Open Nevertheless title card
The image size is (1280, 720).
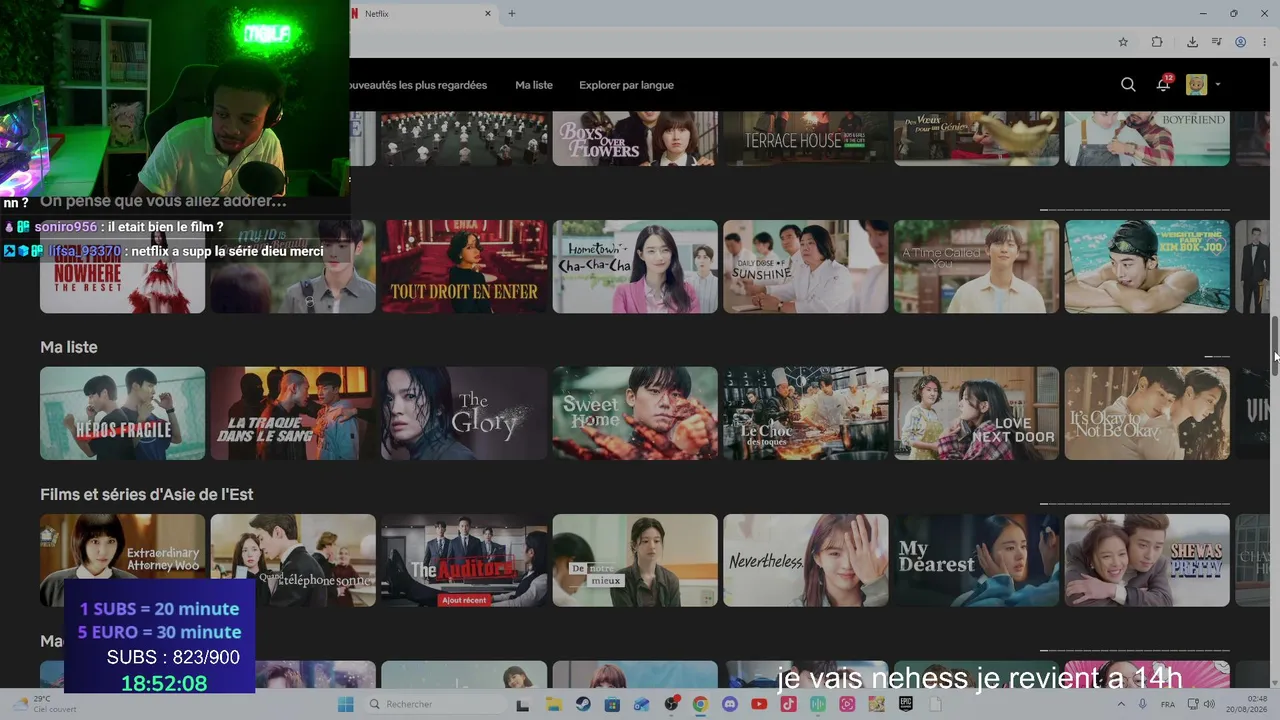[805, 560]
